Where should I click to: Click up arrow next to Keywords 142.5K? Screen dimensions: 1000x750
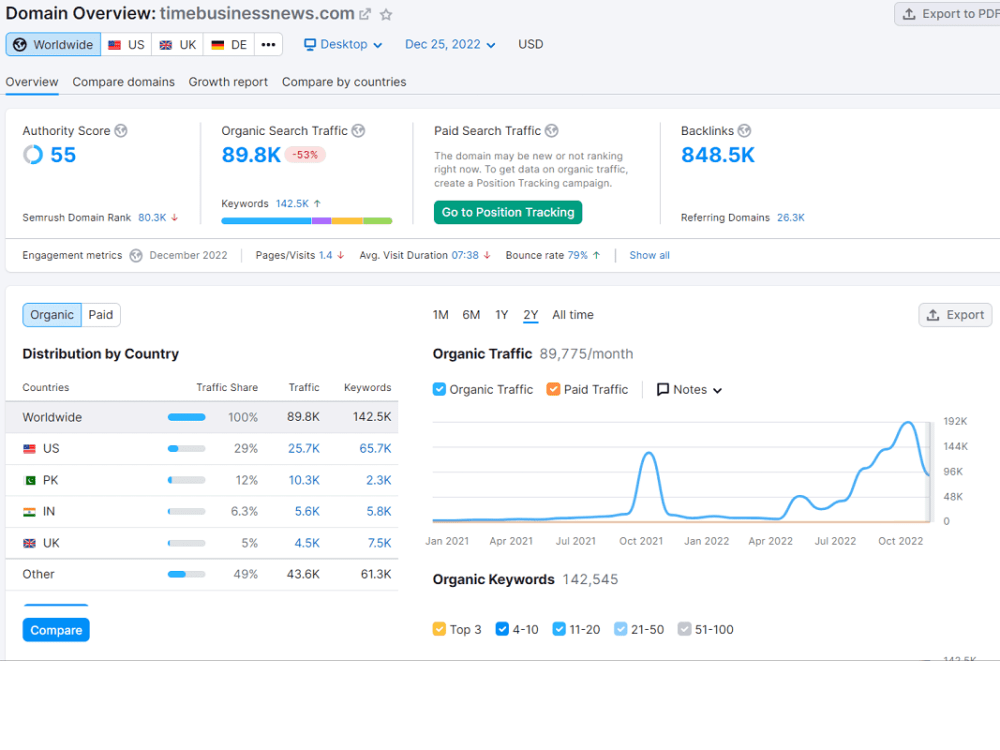(x=317, y=203)
